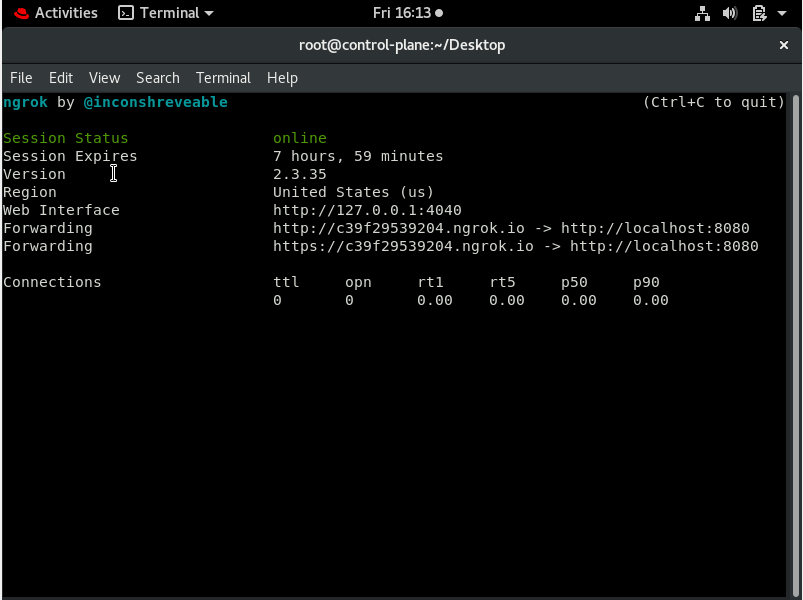Click the version number 2.3.35
This screenshot has height=600, width=803.
point(300,174)
